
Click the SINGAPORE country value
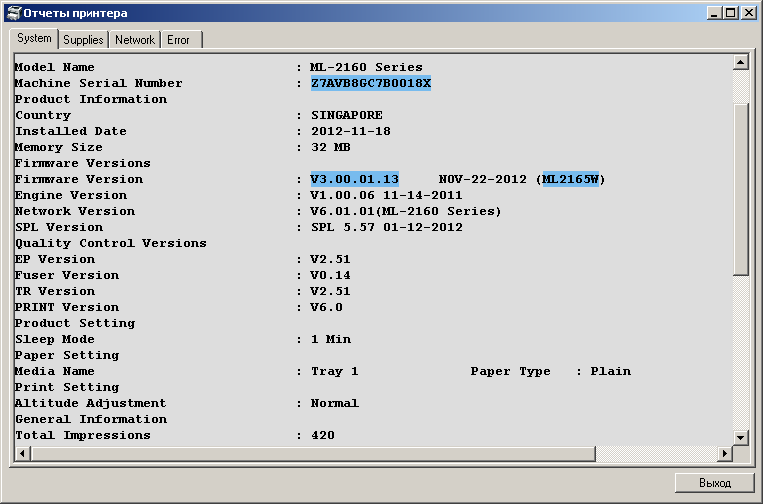346,115
